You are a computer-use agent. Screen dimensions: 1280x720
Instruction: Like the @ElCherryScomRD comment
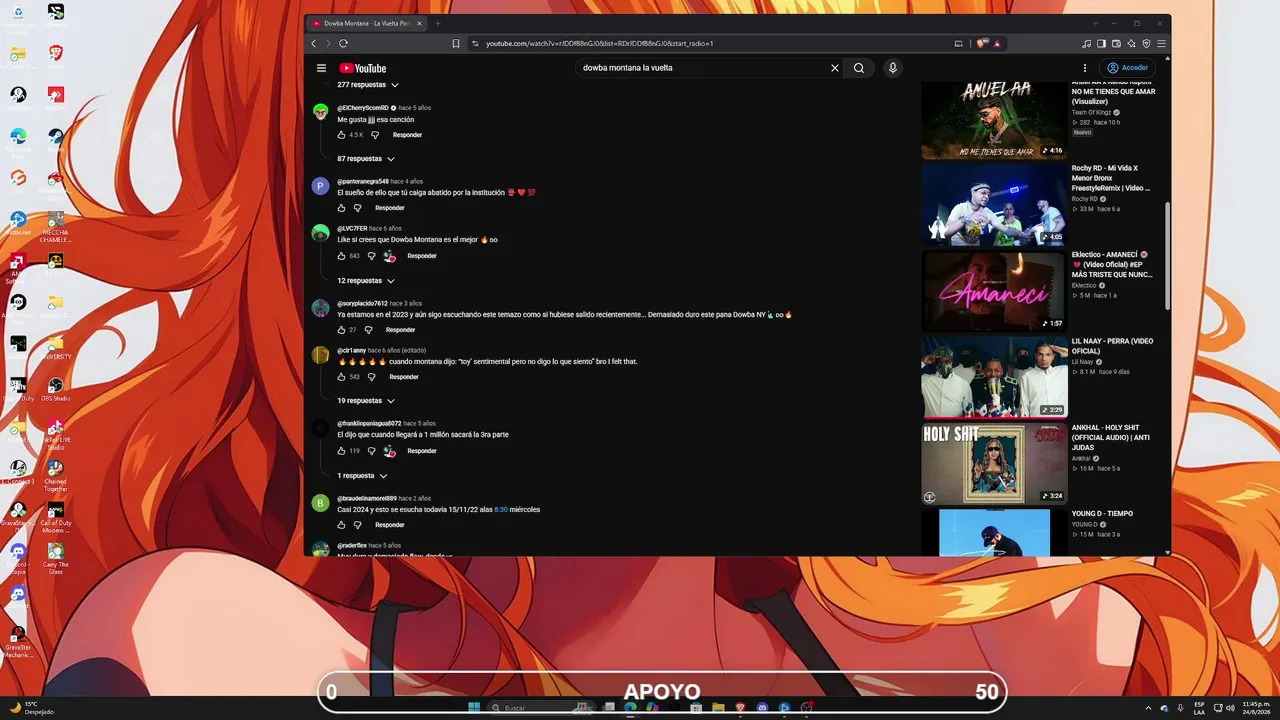tap(341, 135)
